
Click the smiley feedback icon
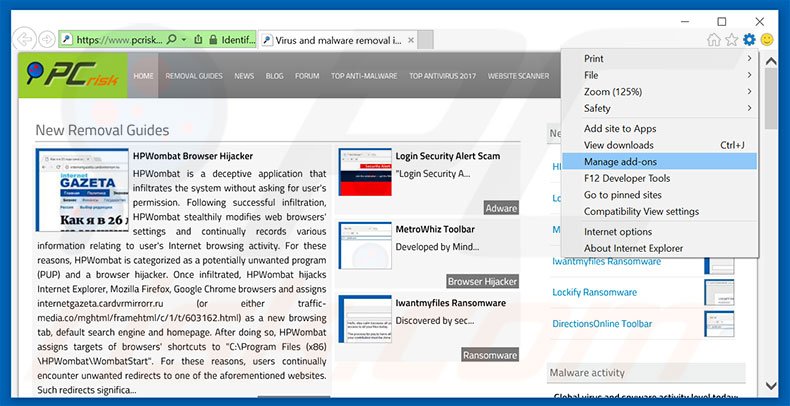point(767,39)
